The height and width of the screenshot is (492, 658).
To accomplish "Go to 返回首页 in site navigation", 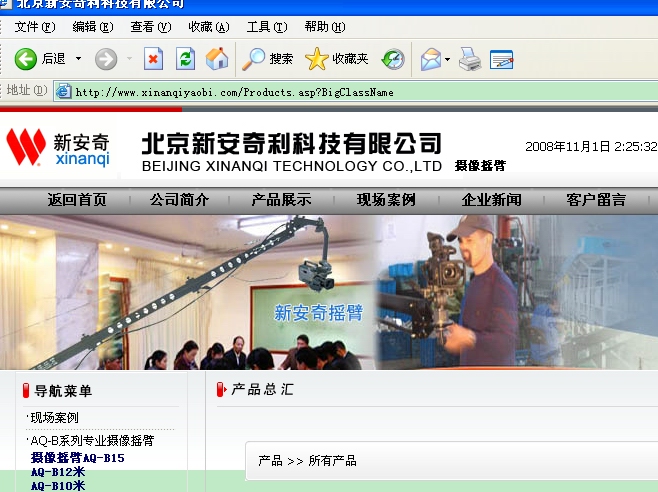I will point(77,200).
